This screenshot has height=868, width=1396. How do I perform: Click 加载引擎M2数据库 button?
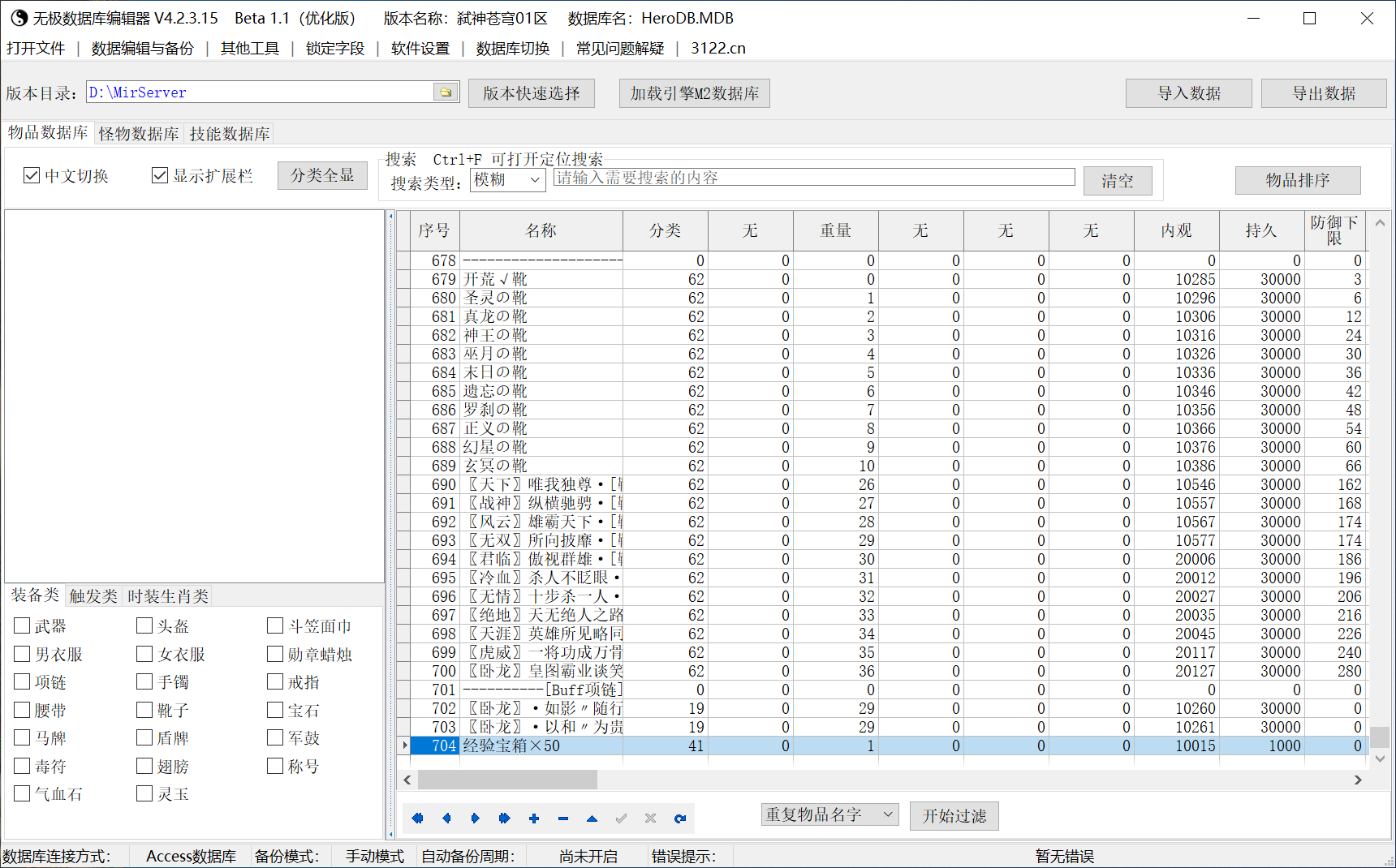point(695,93)
